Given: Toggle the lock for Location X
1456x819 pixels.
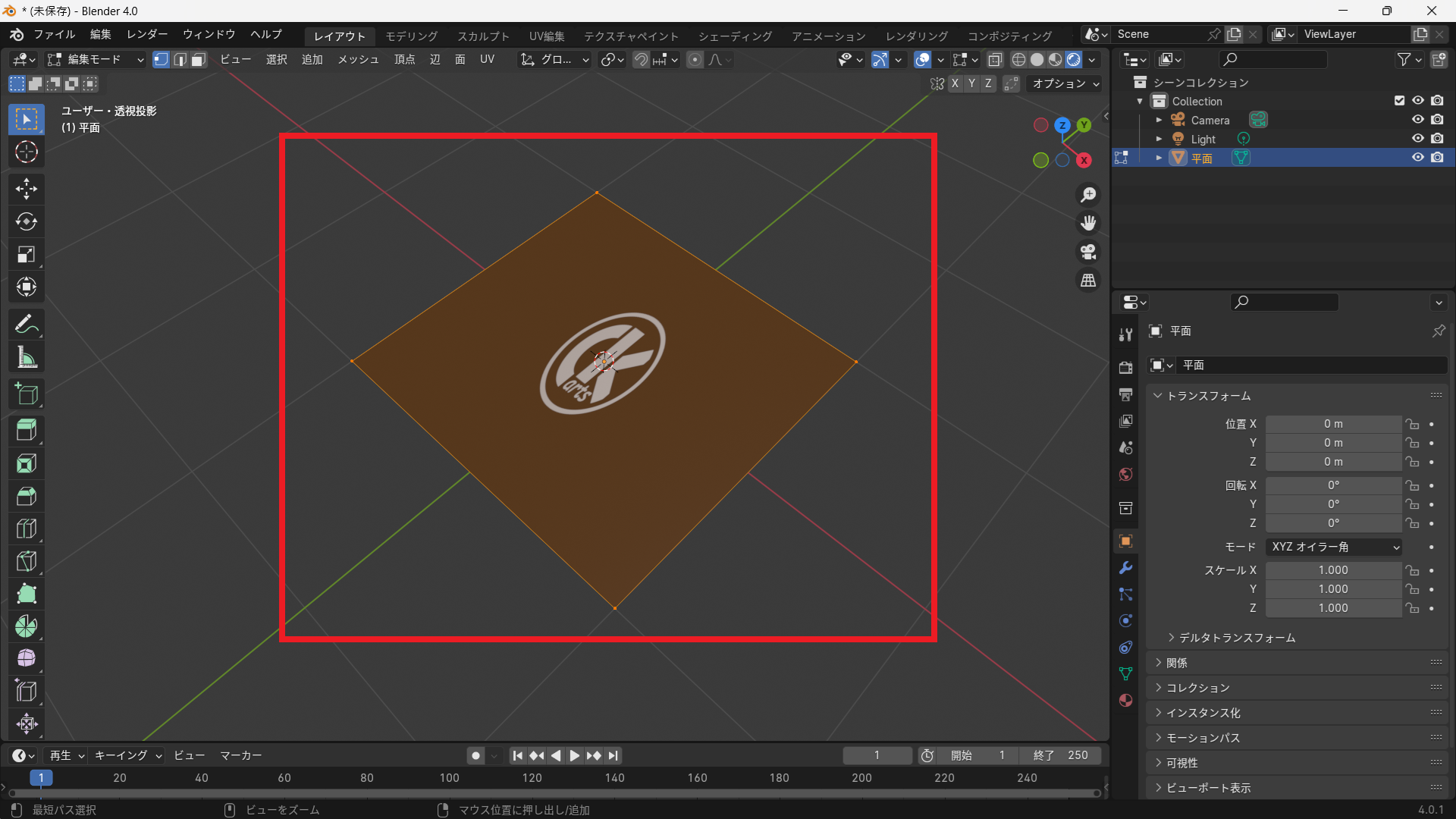Looking at the screenshot, I should coord(1412,424).
